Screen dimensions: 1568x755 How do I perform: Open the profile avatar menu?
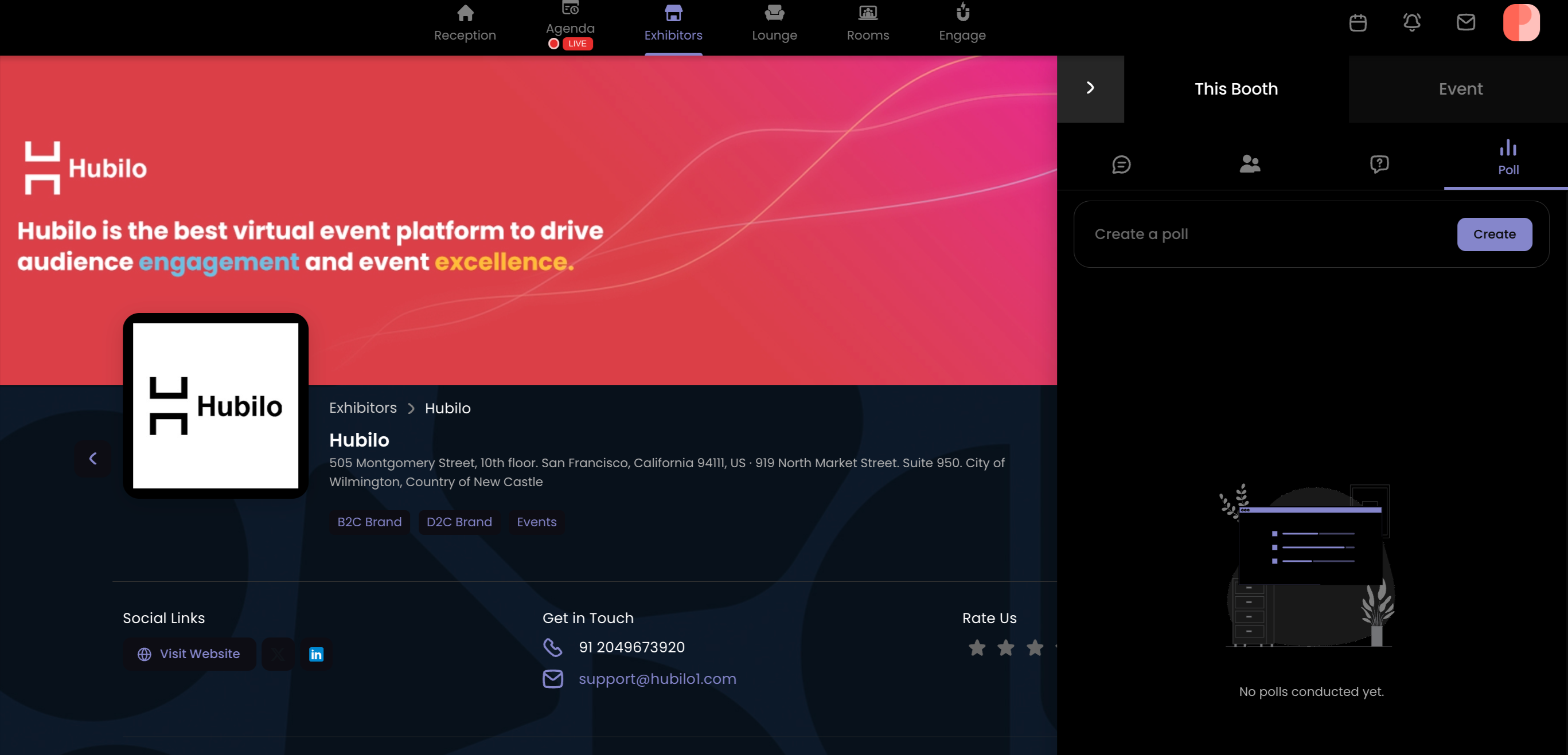point(1520,22)
